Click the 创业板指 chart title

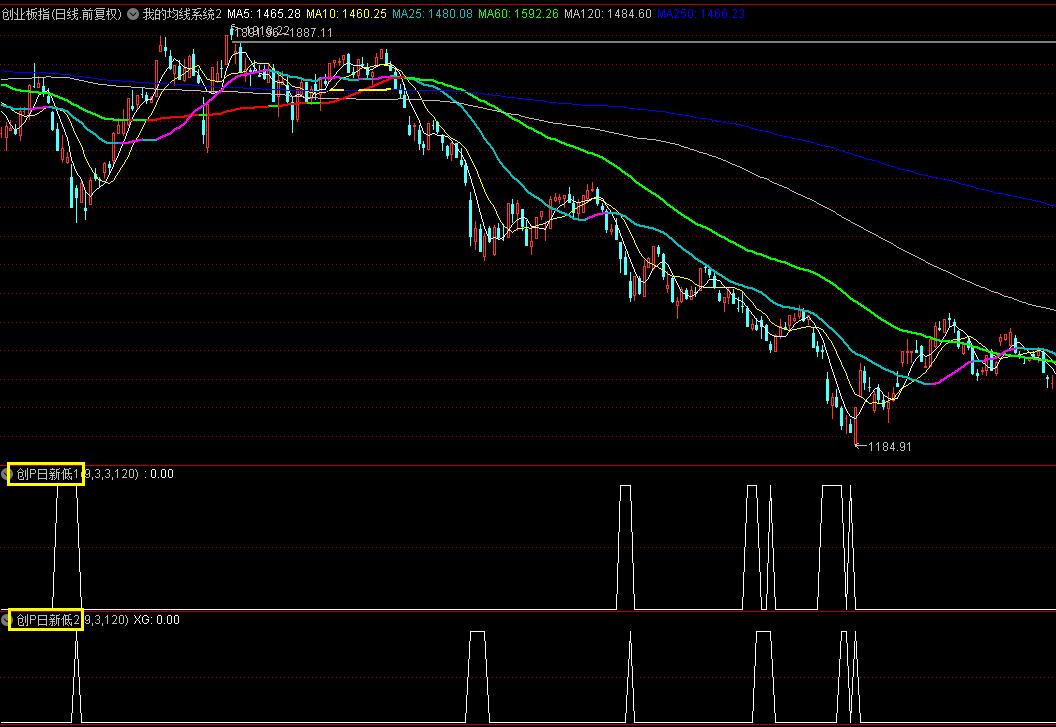tap(60, 15)
